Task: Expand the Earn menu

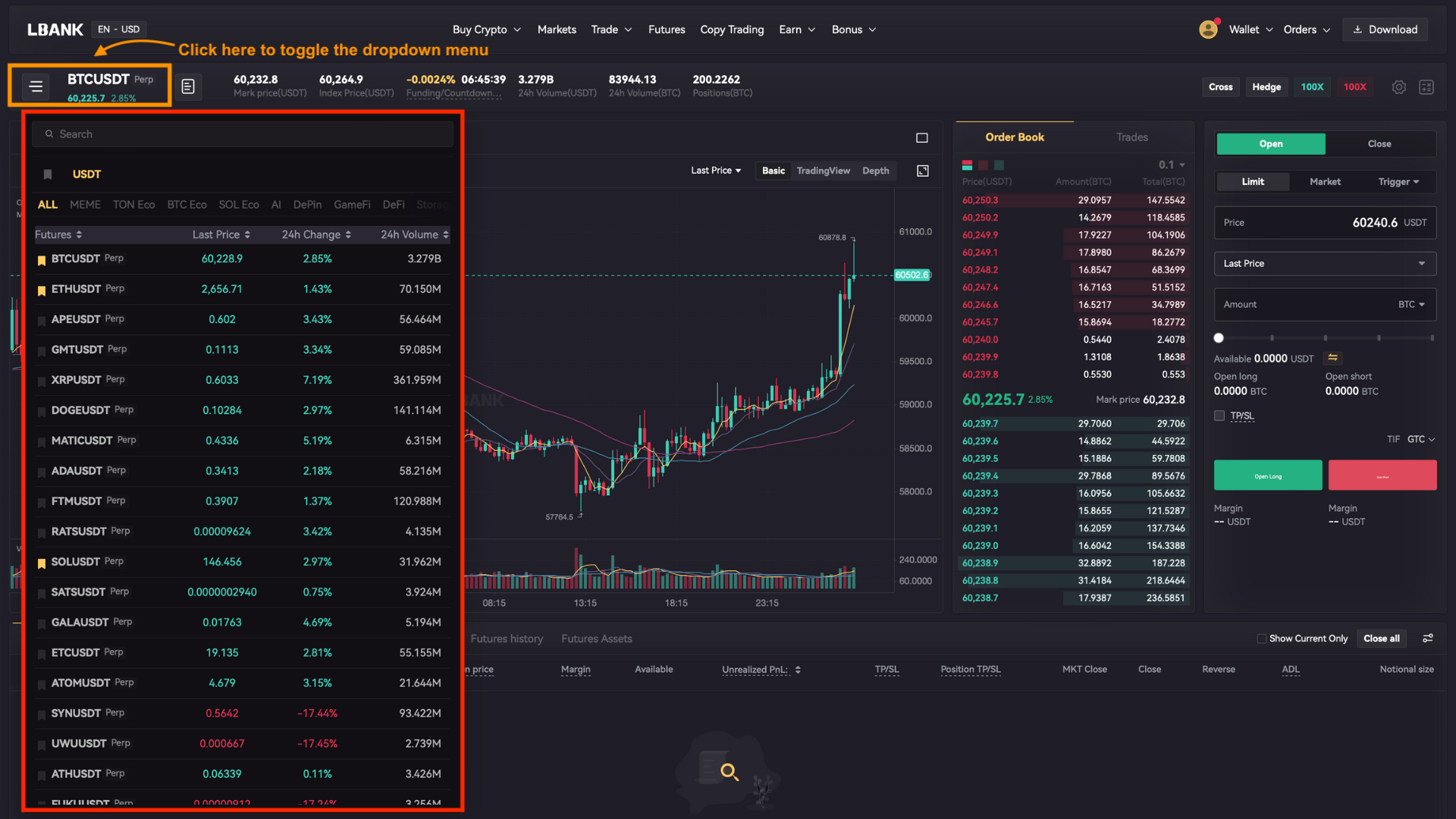Action: 797,30
